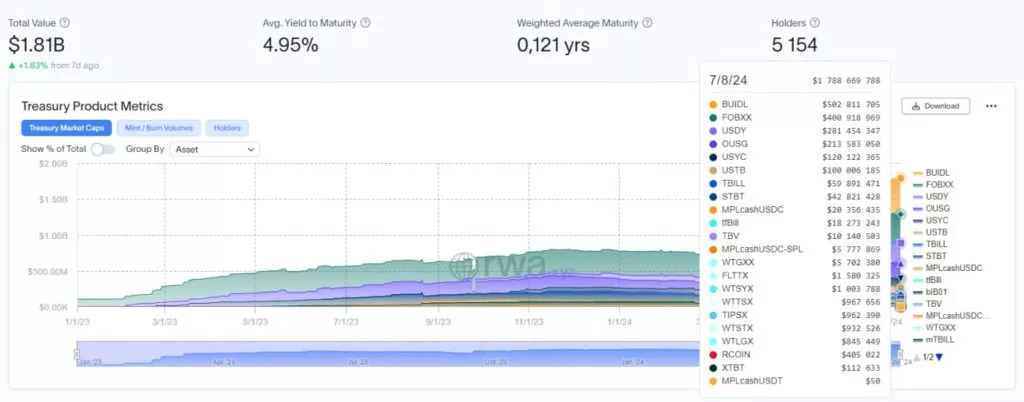The width and height of the screenshot is (1024, 402).
Task: Click the left handle of range slider
Action: (x=76, y=354)
